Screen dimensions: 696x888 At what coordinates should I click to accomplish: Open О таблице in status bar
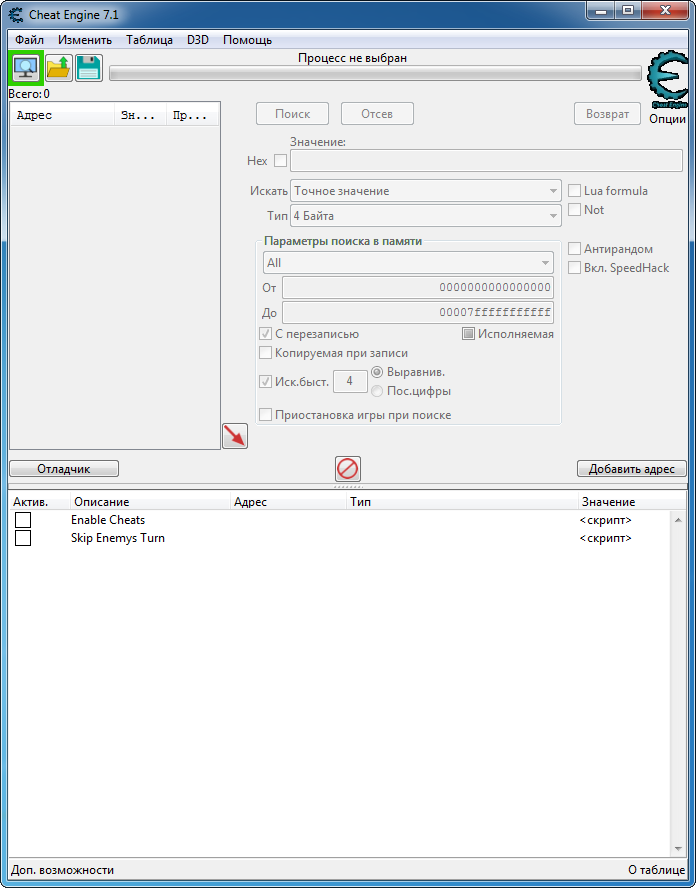(657, 870)
